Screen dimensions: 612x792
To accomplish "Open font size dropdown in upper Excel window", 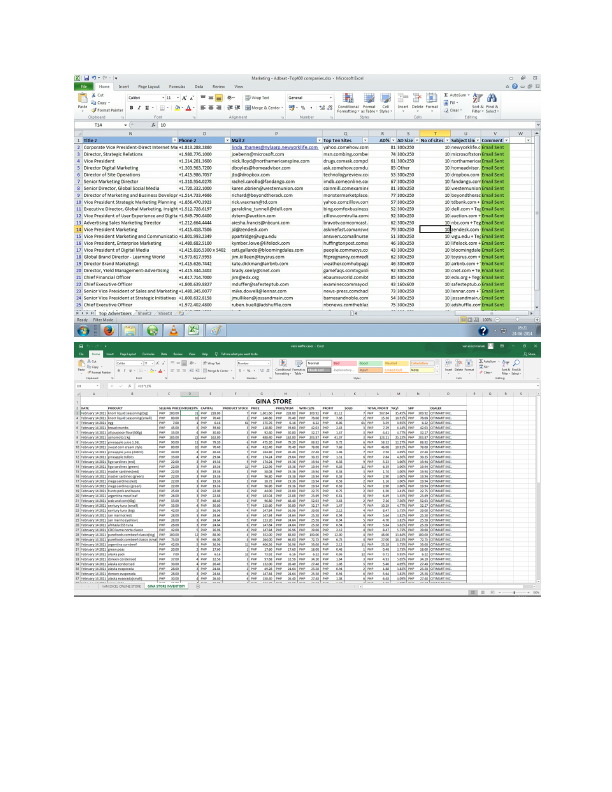I will pos(178,98).
